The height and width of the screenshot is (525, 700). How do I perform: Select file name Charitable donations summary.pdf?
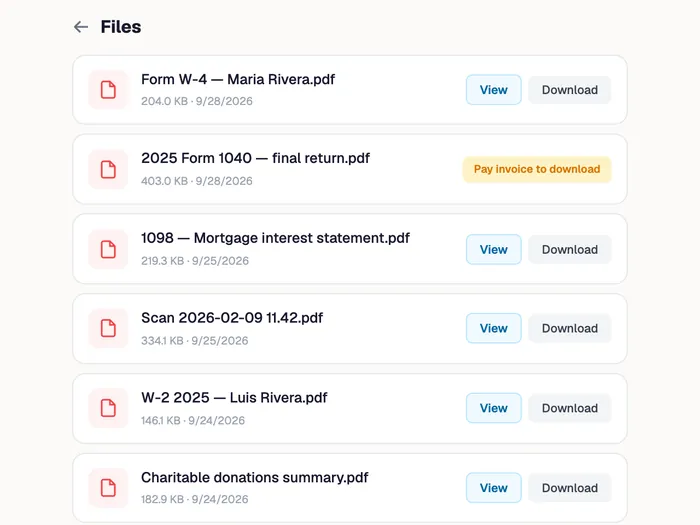(254, 478)
